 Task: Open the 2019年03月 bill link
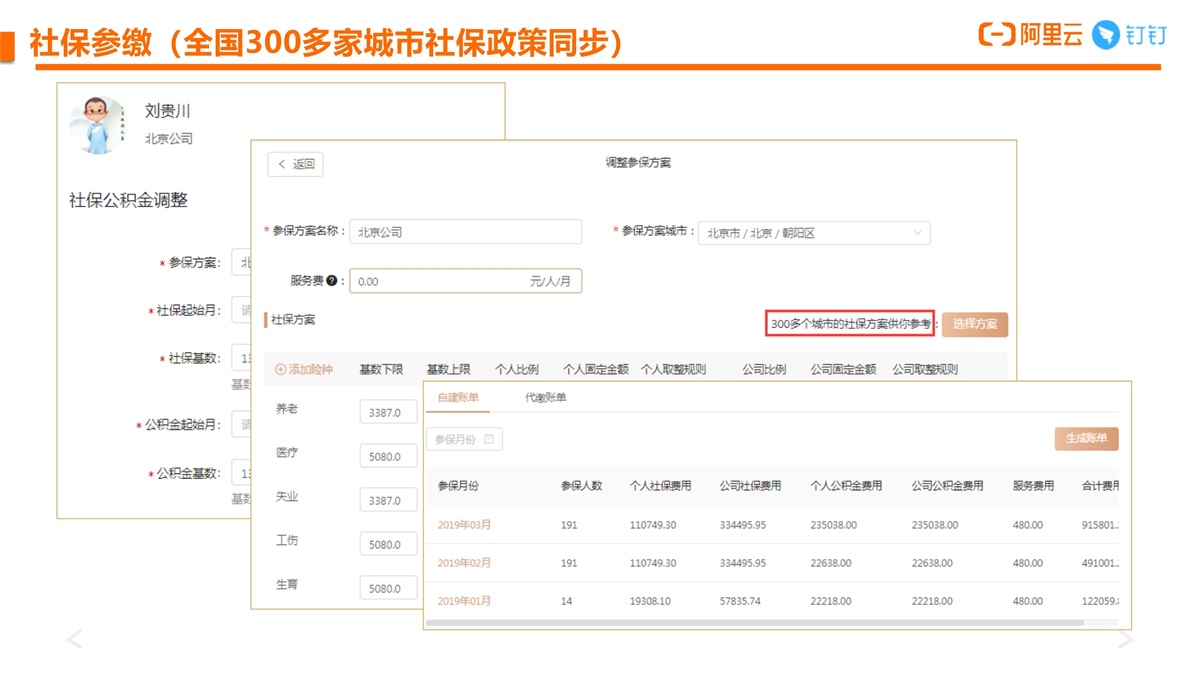click(x=464, y=525)
